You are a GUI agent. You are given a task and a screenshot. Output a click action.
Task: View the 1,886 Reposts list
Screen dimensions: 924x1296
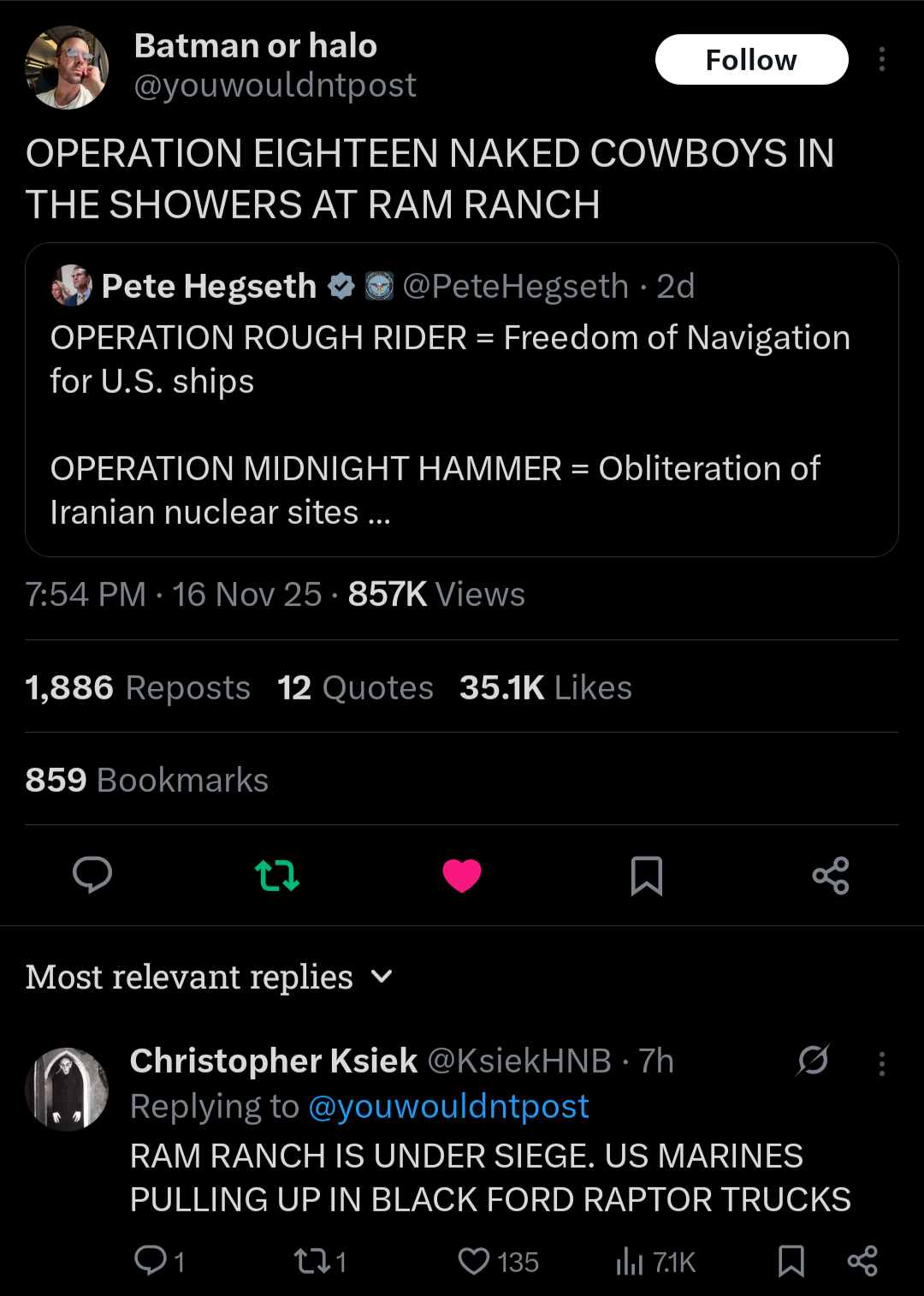(x=138, y=687)
